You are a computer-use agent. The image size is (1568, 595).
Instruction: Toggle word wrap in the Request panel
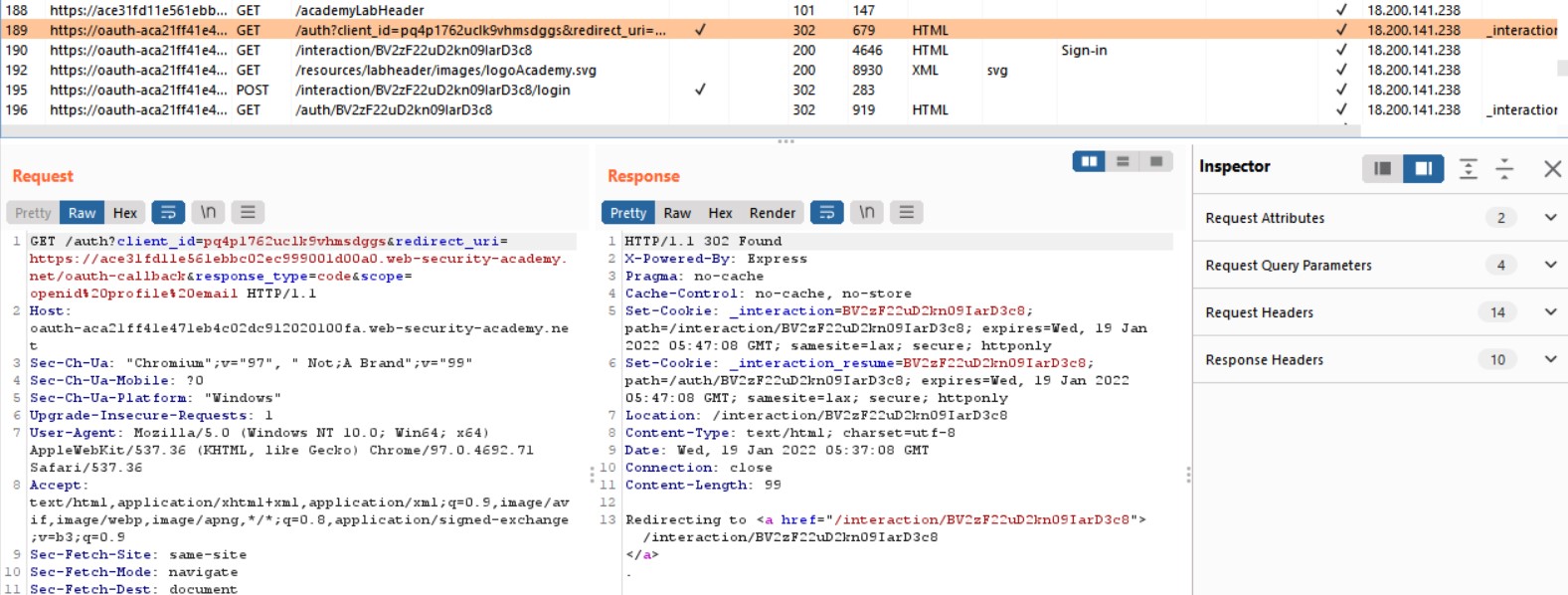pyautogui.click(x=168, y=213)
